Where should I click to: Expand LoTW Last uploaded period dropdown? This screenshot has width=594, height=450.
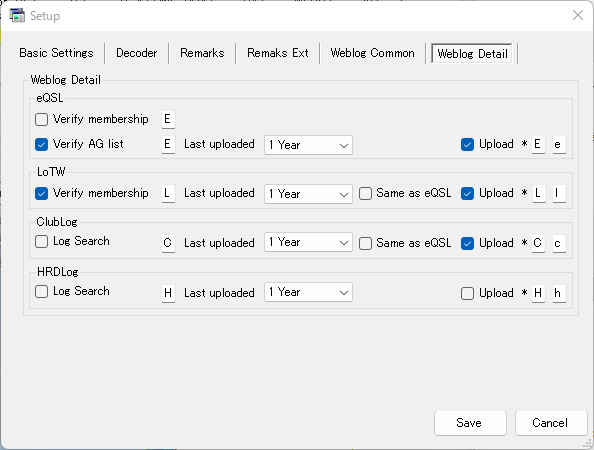308,194
